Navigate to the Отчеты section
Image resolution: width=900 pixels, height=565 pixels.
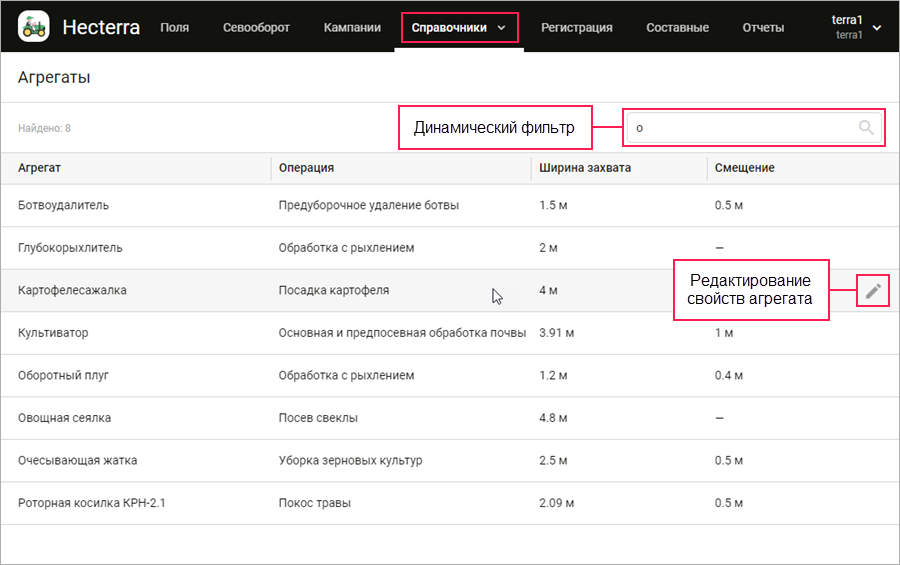pos(763,27)
